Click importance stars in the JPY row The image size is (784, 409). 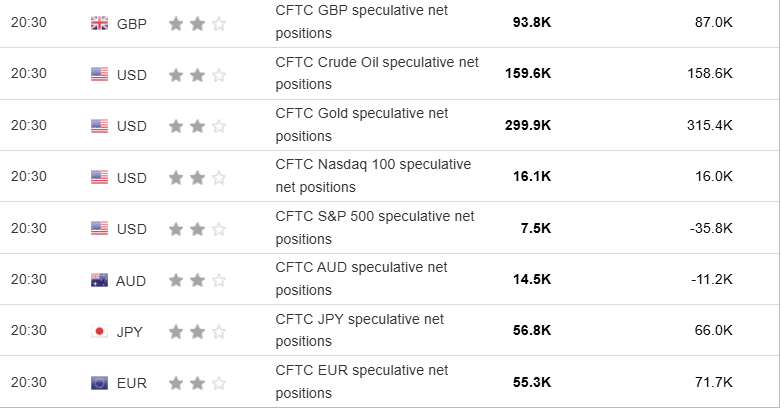(197, 332)
